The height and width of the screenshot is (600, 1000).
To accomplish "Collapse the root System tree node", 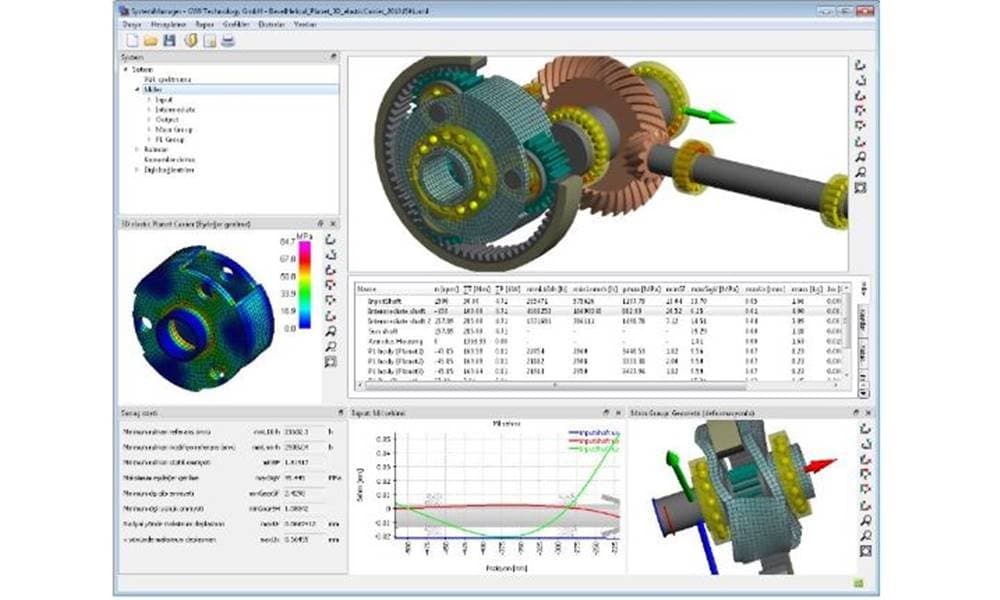I will coord(126,70).
